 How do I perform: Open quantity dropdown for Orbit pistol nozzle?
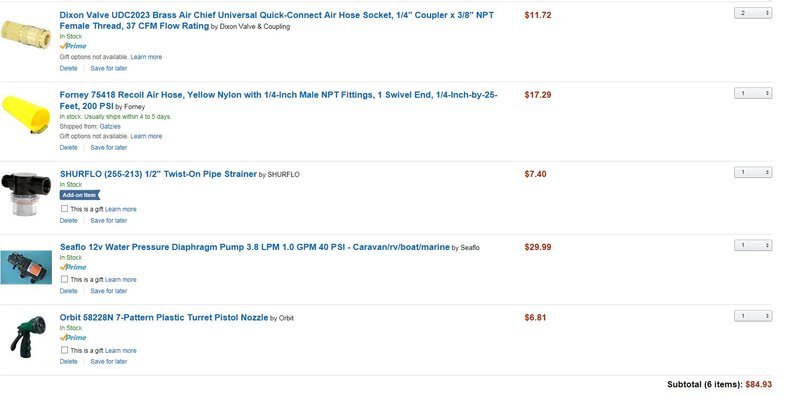pos(753,316)
